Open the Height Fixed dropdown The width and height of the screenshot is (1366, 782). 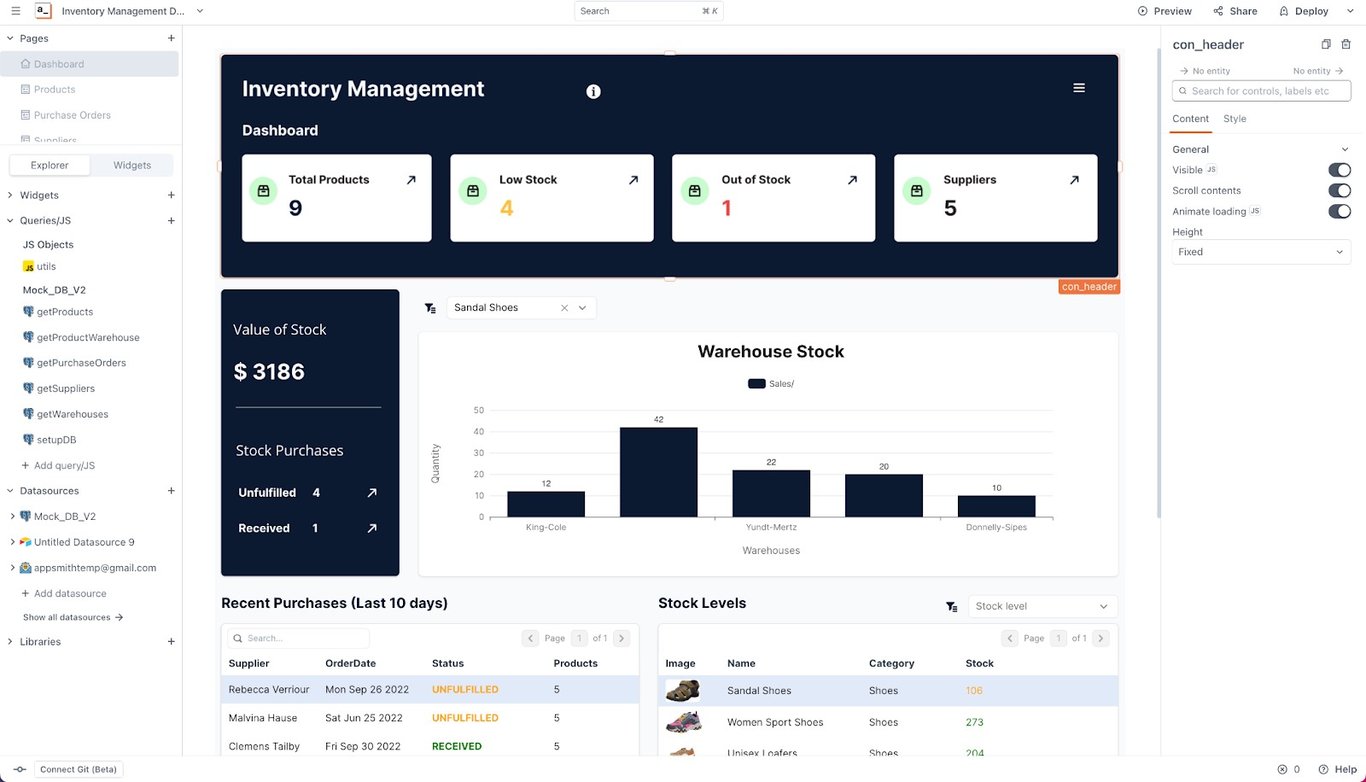1260,251
